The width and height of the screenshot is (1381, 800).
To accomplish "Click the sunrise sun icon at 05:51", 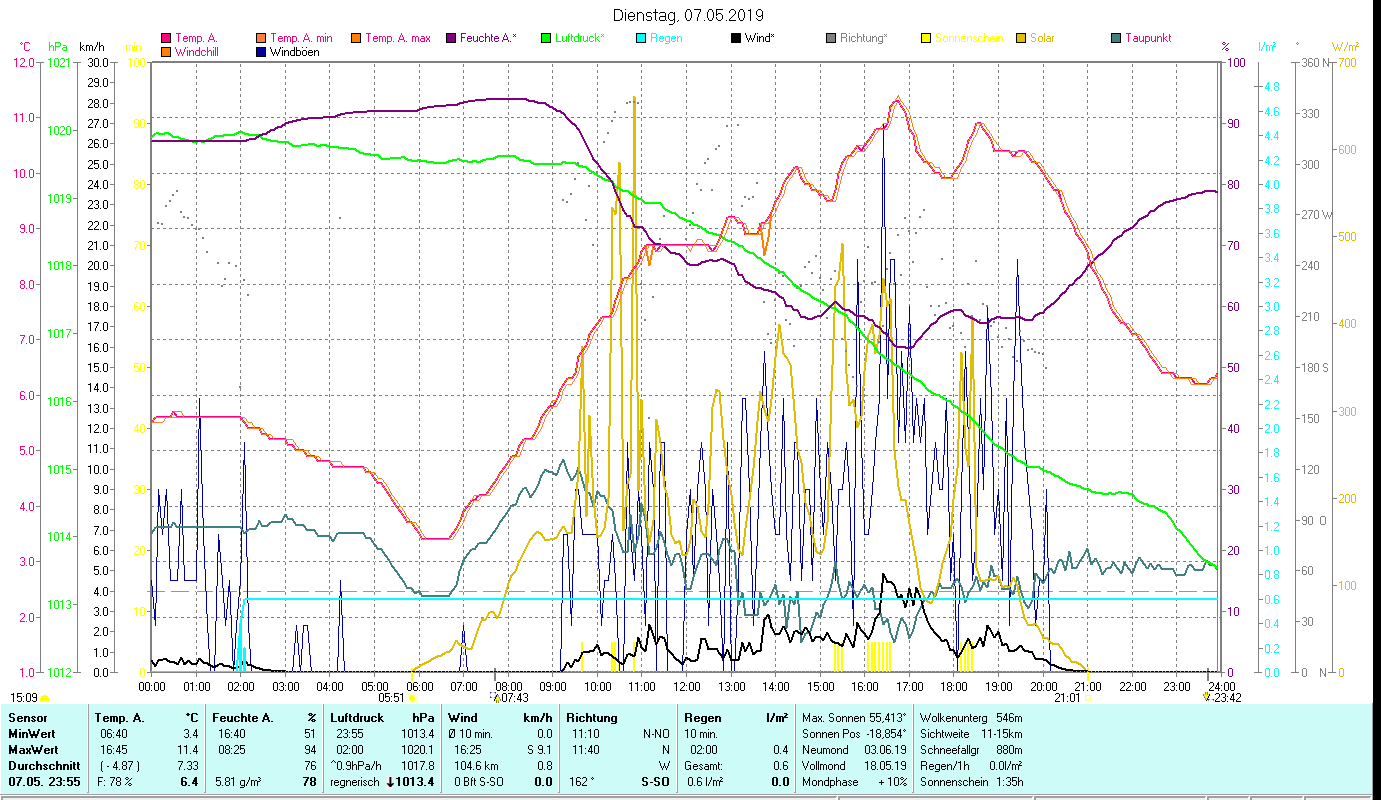I will [412, 699].
